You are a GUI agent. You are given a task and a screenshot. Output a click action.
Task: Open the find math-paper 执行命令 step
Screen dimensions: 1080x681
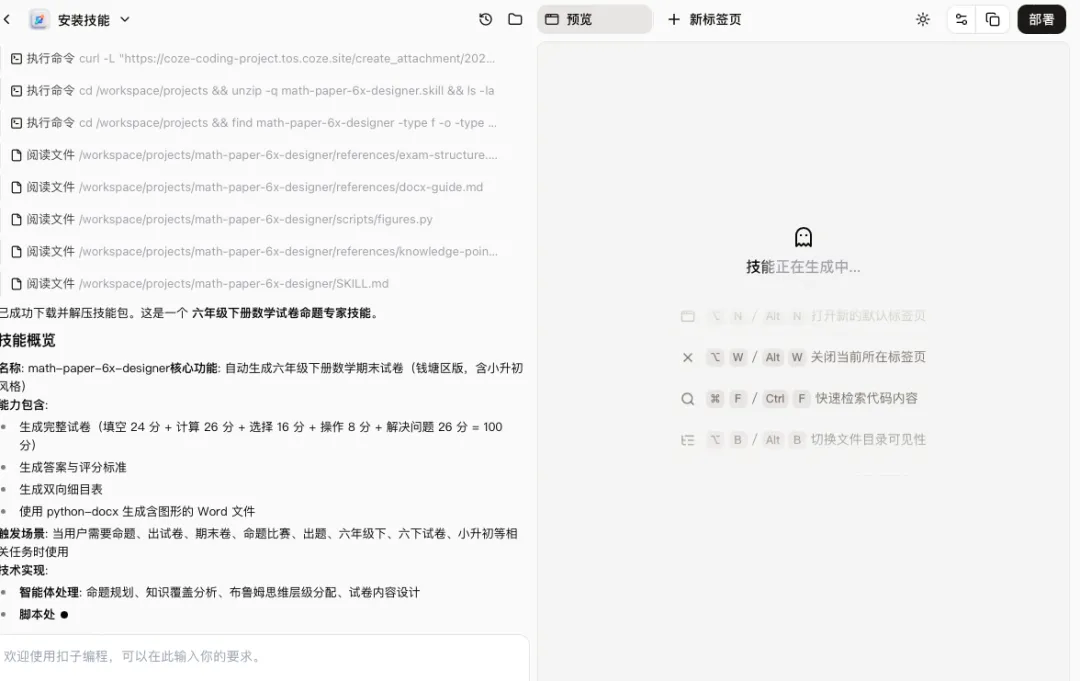click(x=253, y=123)
